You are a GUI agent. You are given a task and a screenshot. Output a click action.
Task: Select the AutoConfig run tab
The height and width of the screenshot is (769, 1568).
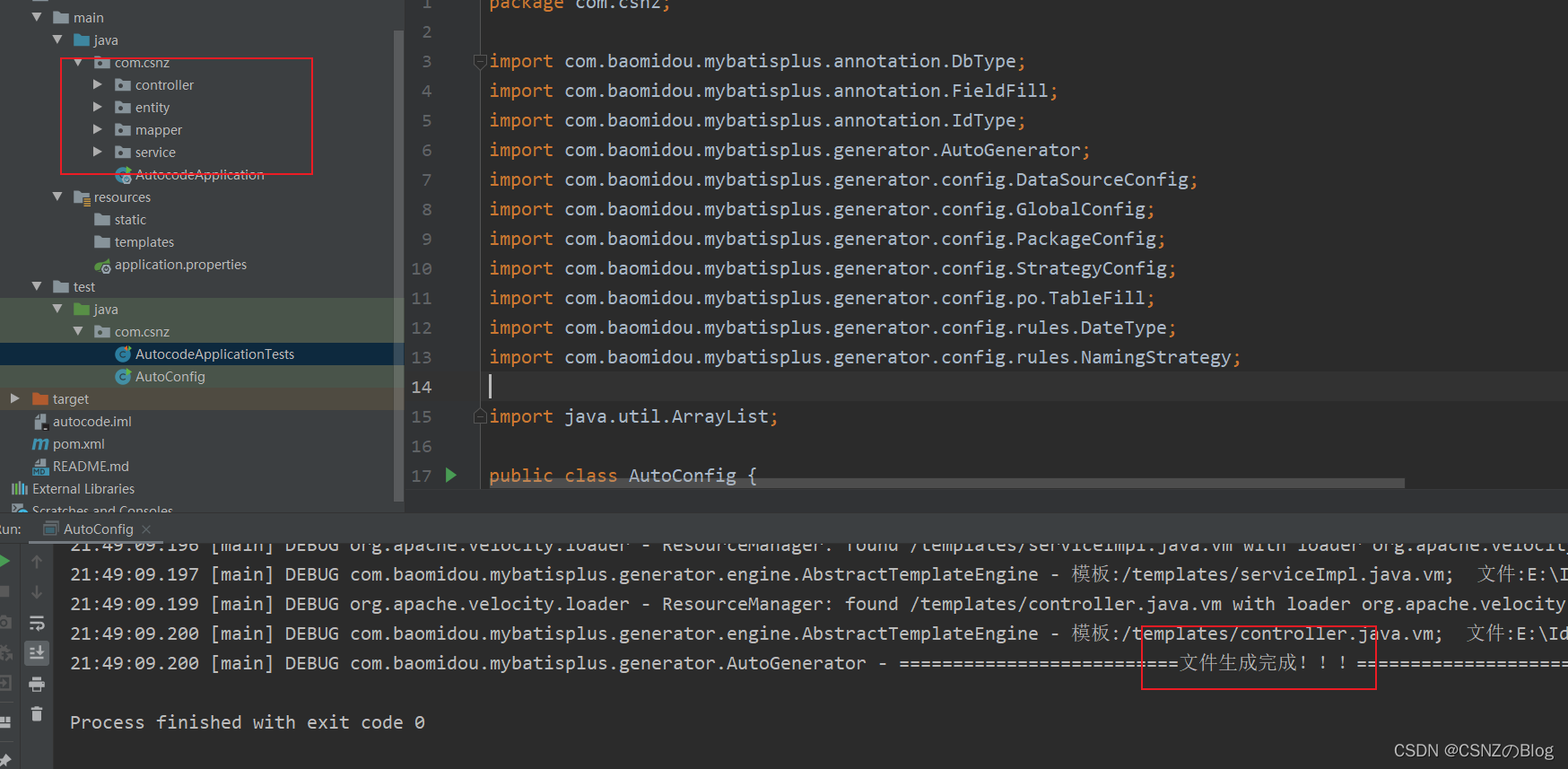(x=98, y=529)
